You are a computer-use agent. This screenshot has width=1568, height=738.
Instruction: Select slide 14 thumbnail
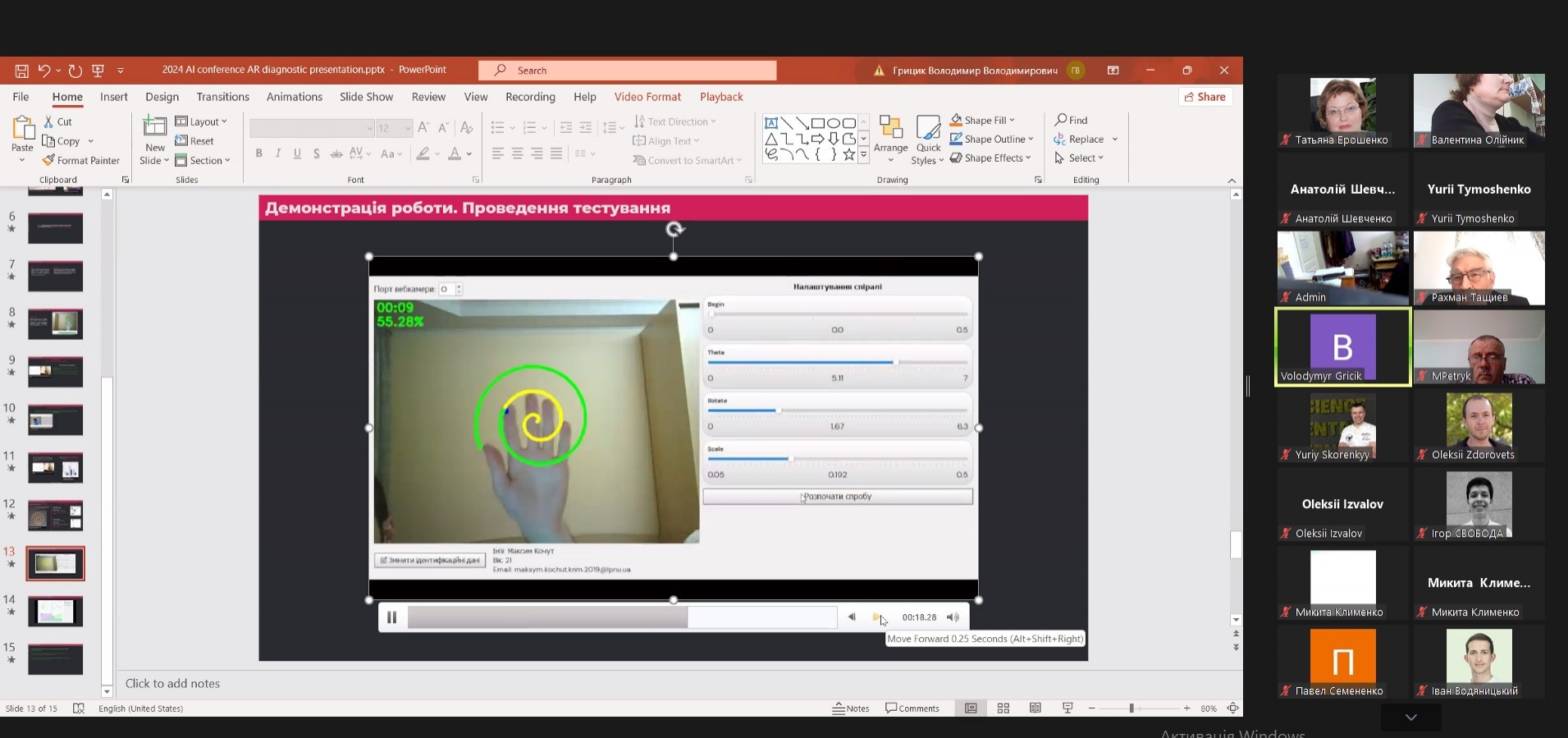tap(55, 612)
